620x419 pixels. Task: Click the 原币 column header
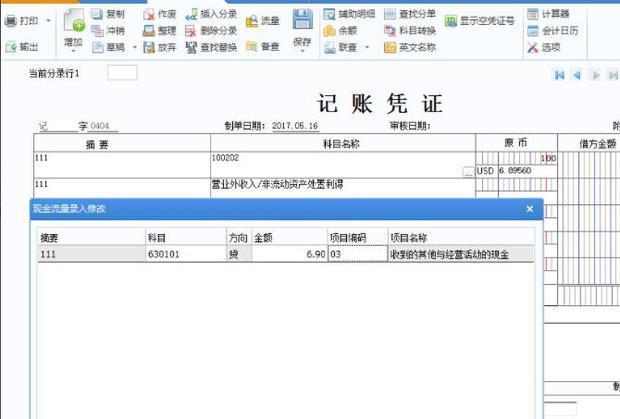(516, 143)
